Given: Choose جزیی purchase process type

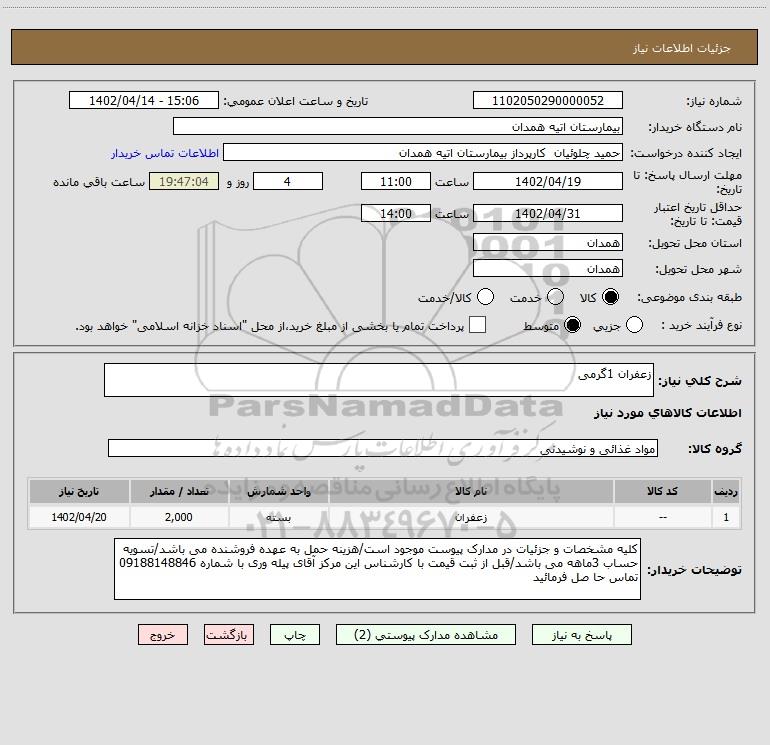Looking at the screenshot, I should pos(634,325).
